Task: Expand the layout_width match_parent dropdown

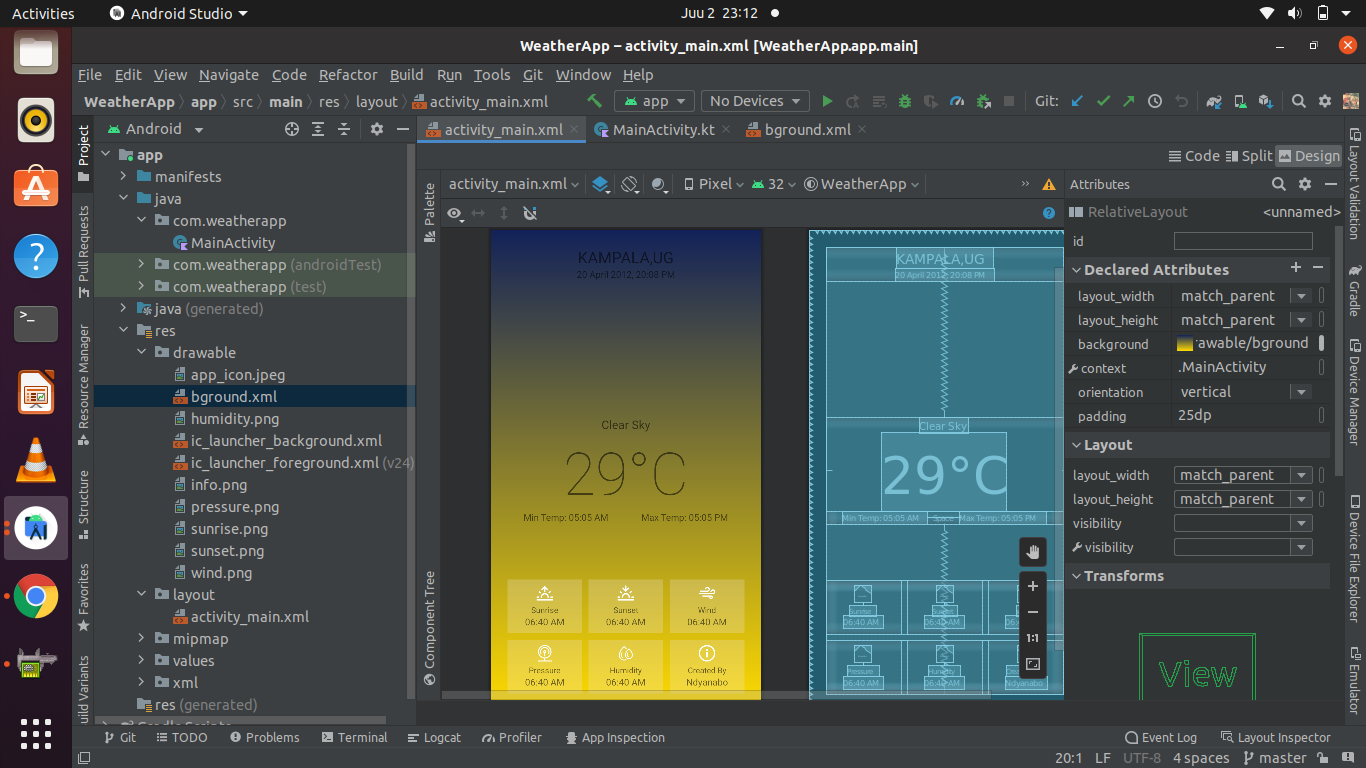Action: coord(1301,296)
